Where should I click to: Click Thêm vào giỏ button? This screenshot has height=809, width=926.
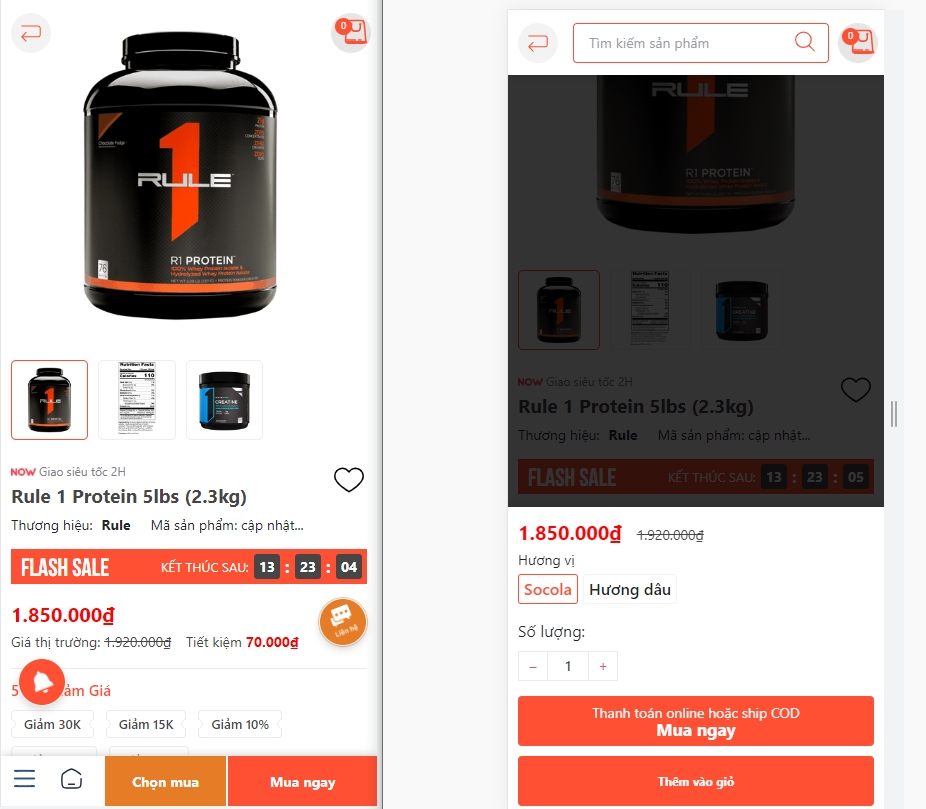pos(696,781)
